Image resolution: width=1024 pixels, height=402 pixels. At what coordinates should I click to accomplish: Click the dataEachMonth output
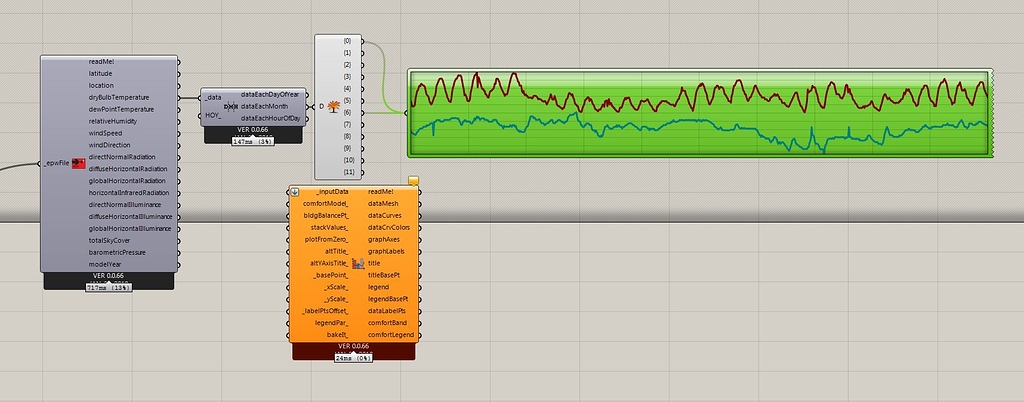point(264,106)
